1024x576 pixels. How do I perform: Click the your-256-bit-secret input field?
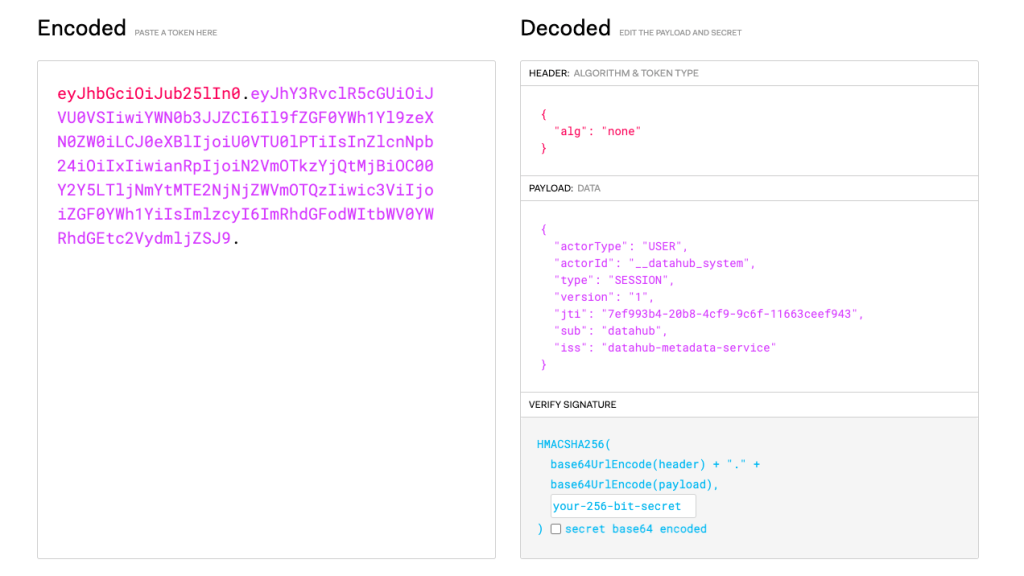coord(622,506)
